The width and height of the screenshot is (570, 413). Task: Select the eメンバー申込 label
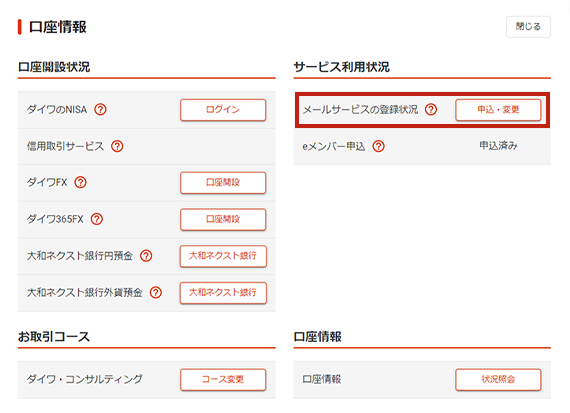coord(334,146)
